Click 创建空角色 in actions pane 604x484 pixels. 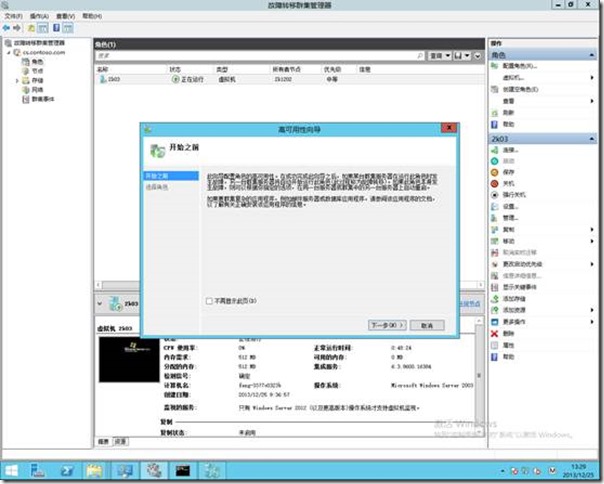520,89
